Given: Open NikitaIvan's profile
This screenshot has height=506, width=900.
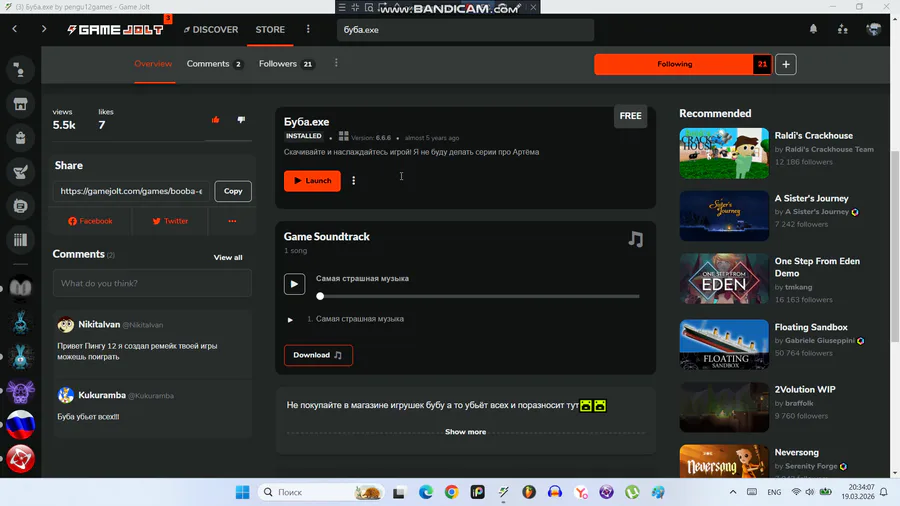Looking at the screenshot, I should (99, 325).
